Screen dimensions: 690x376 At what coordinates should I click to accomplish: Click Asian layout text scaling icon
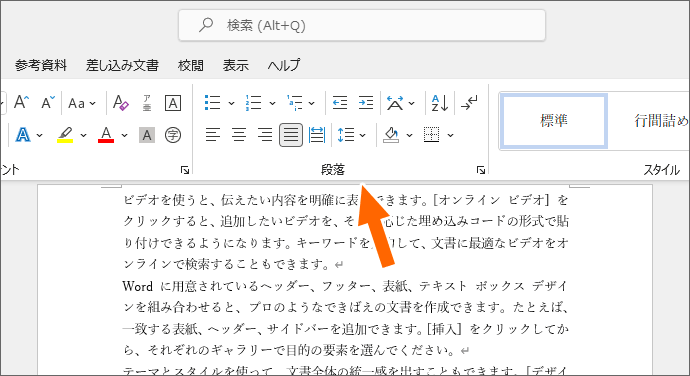point(395,103)
